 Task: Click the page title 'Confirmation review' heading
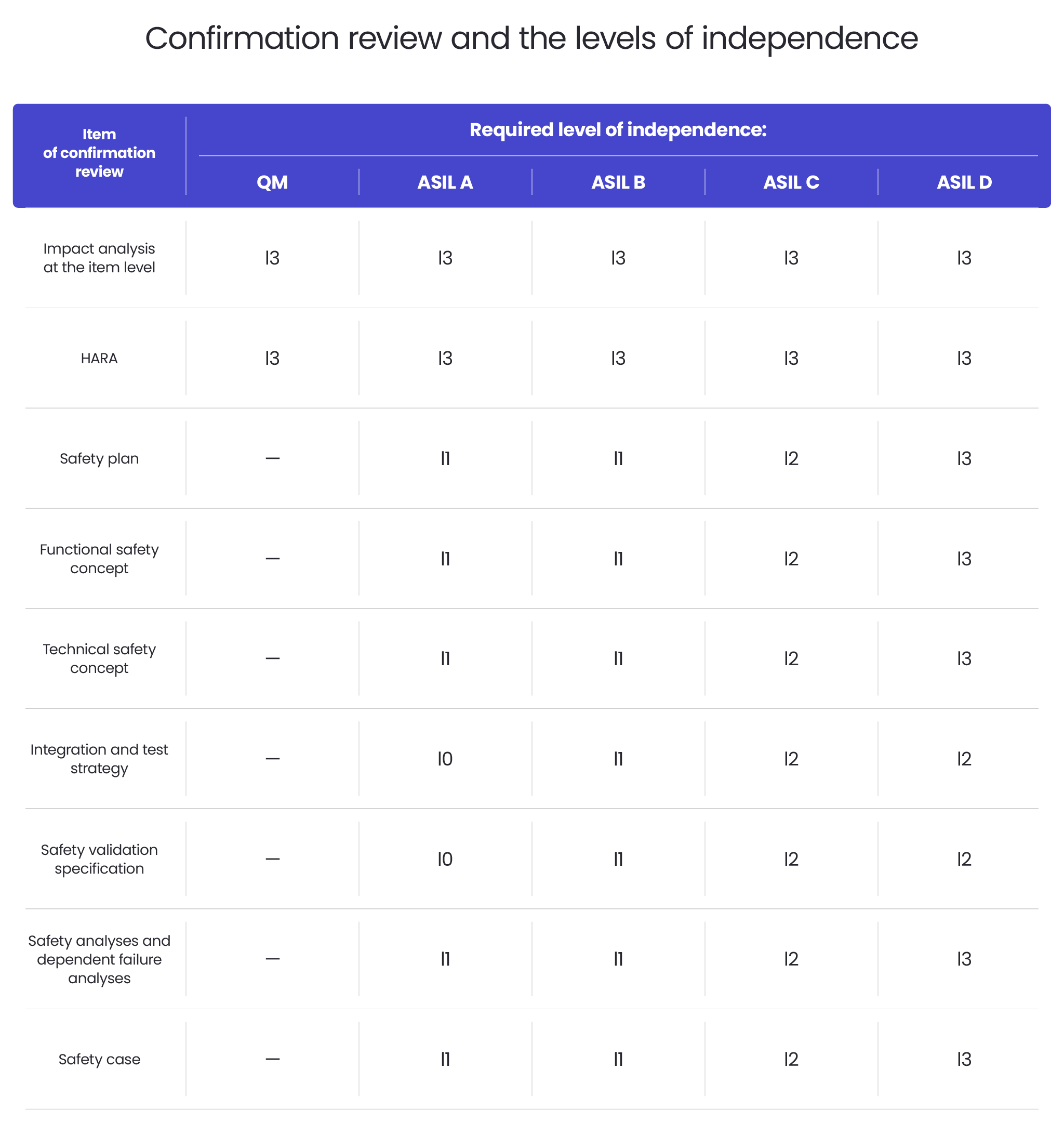[531, 39]
